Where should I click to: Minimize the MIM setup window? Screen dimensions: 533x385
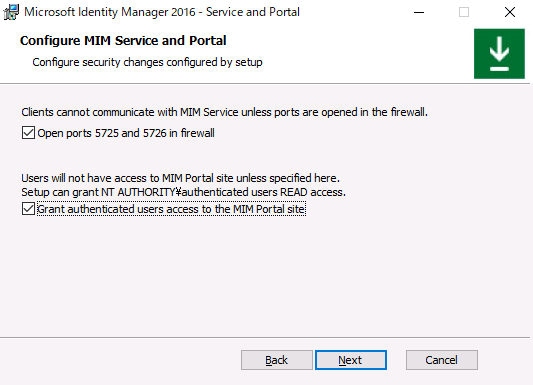click(419, 13)
